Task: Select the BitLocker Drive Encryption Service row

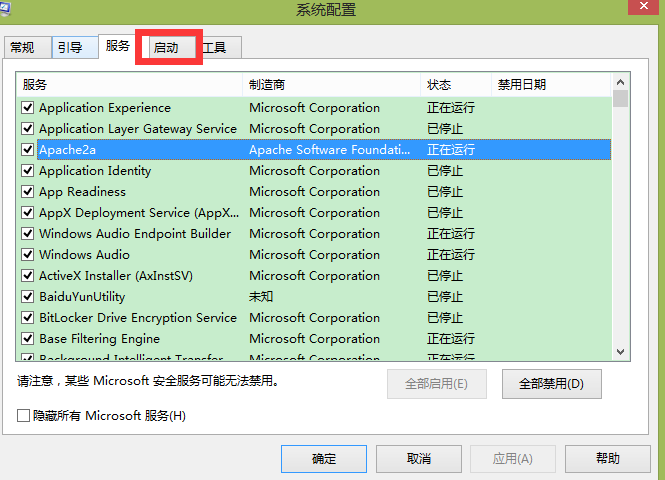Action: (138, 318)
